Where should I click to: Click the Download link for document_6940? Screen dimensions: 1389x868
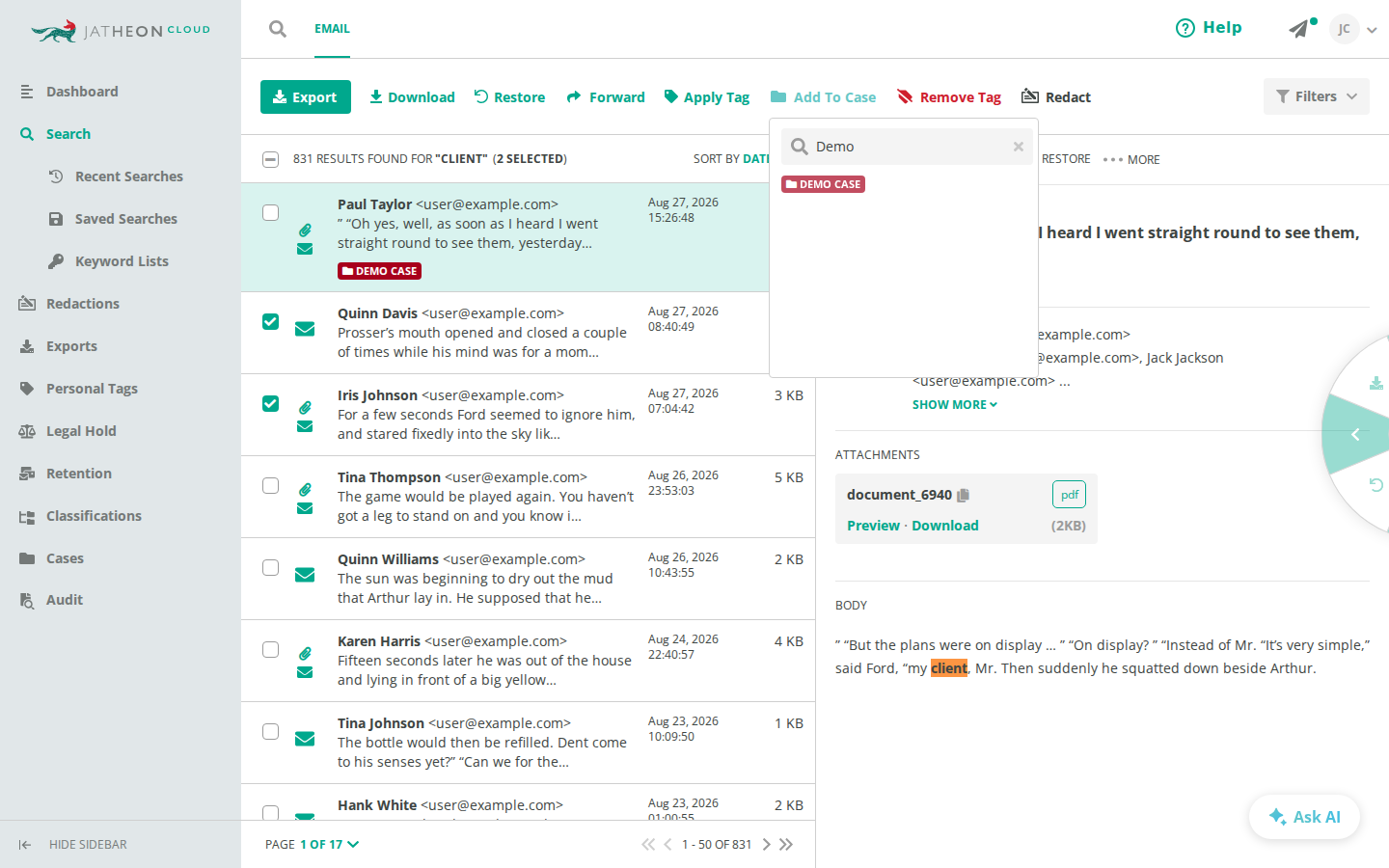[x=945, y=526]
